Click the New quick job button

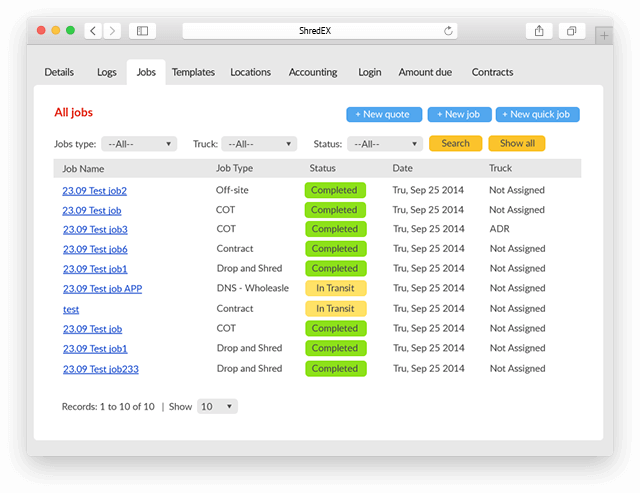(538, 115)
